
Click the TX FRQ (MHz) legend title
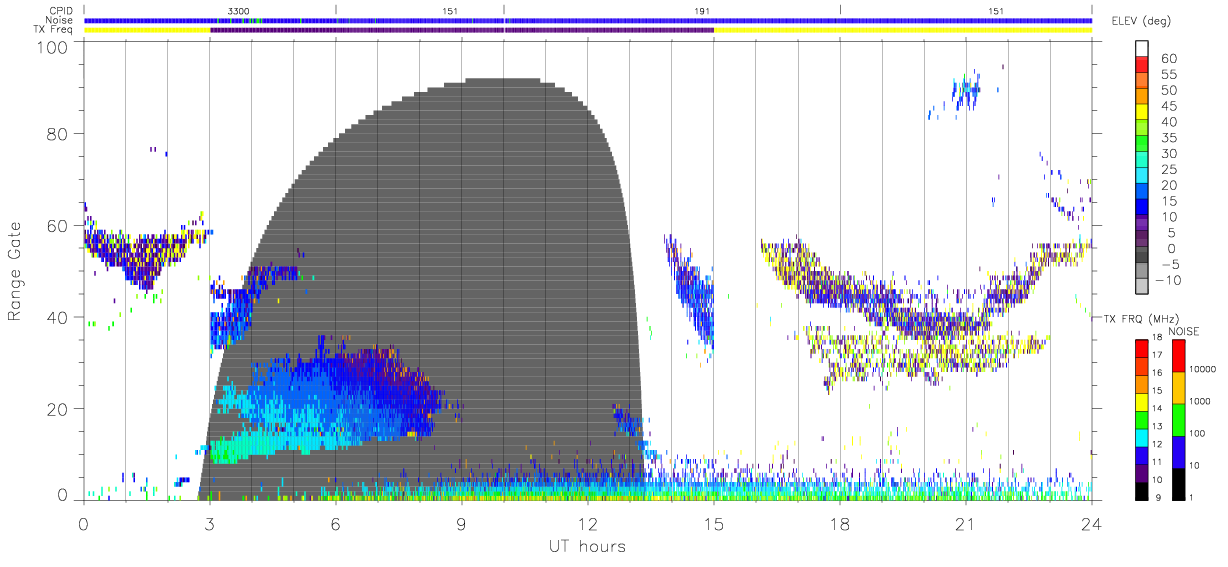[x=1141, y=319]
